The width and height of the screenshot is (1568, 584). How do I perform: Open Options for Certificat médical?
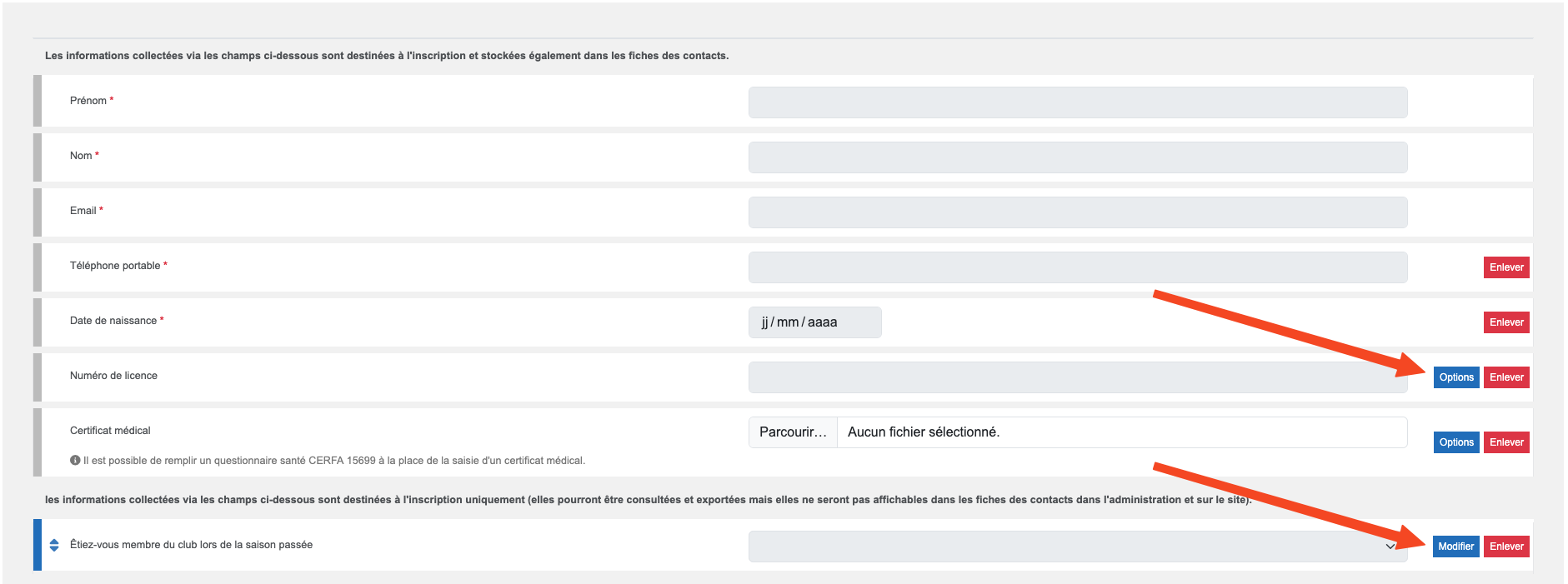[x=1456, y=442]
